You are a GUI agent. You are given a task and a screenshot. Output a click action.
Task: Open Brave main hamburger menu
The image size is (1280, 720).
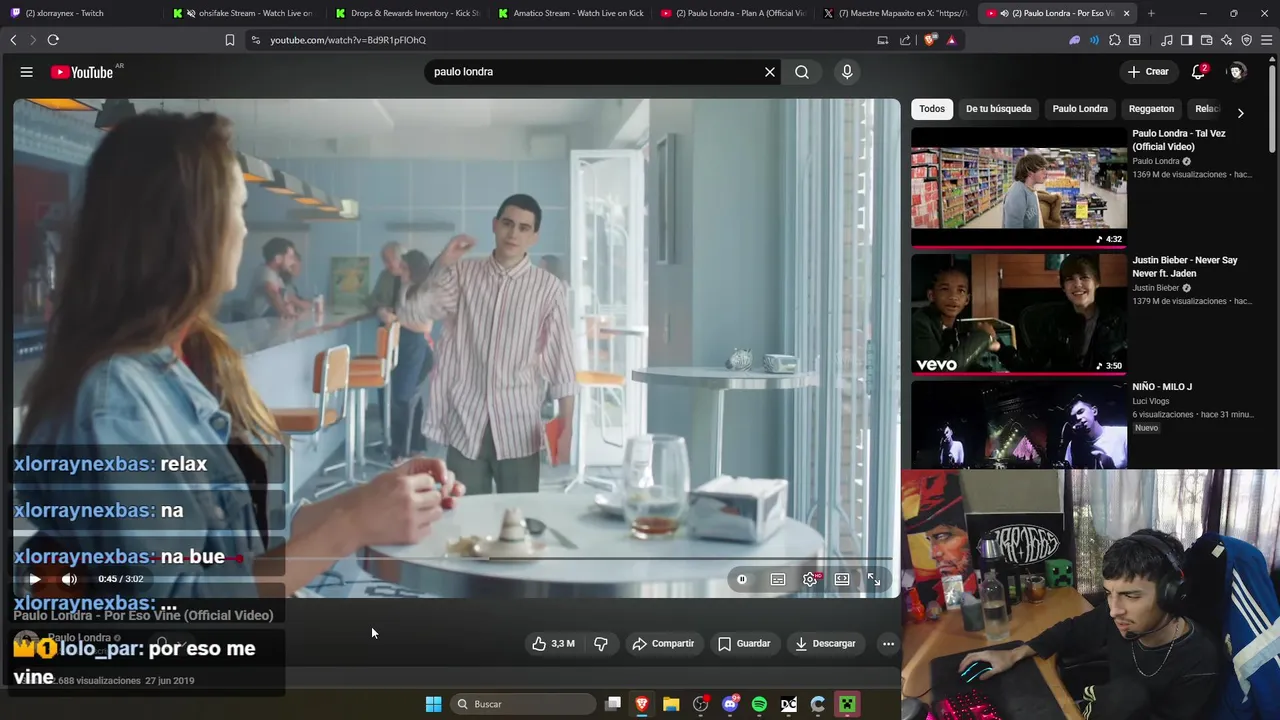[x=1267, y=40]
